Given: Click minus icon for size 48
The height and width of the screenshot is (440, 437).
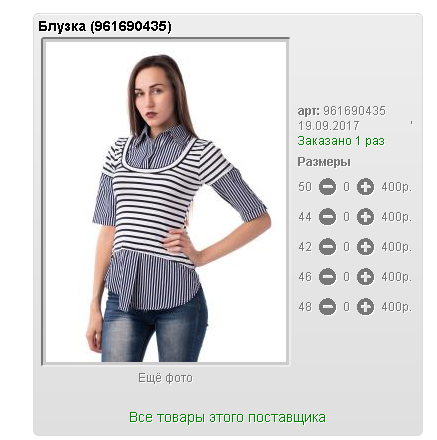Looking at the screenshot, I should pyautogui.click(x=327, y=307).
